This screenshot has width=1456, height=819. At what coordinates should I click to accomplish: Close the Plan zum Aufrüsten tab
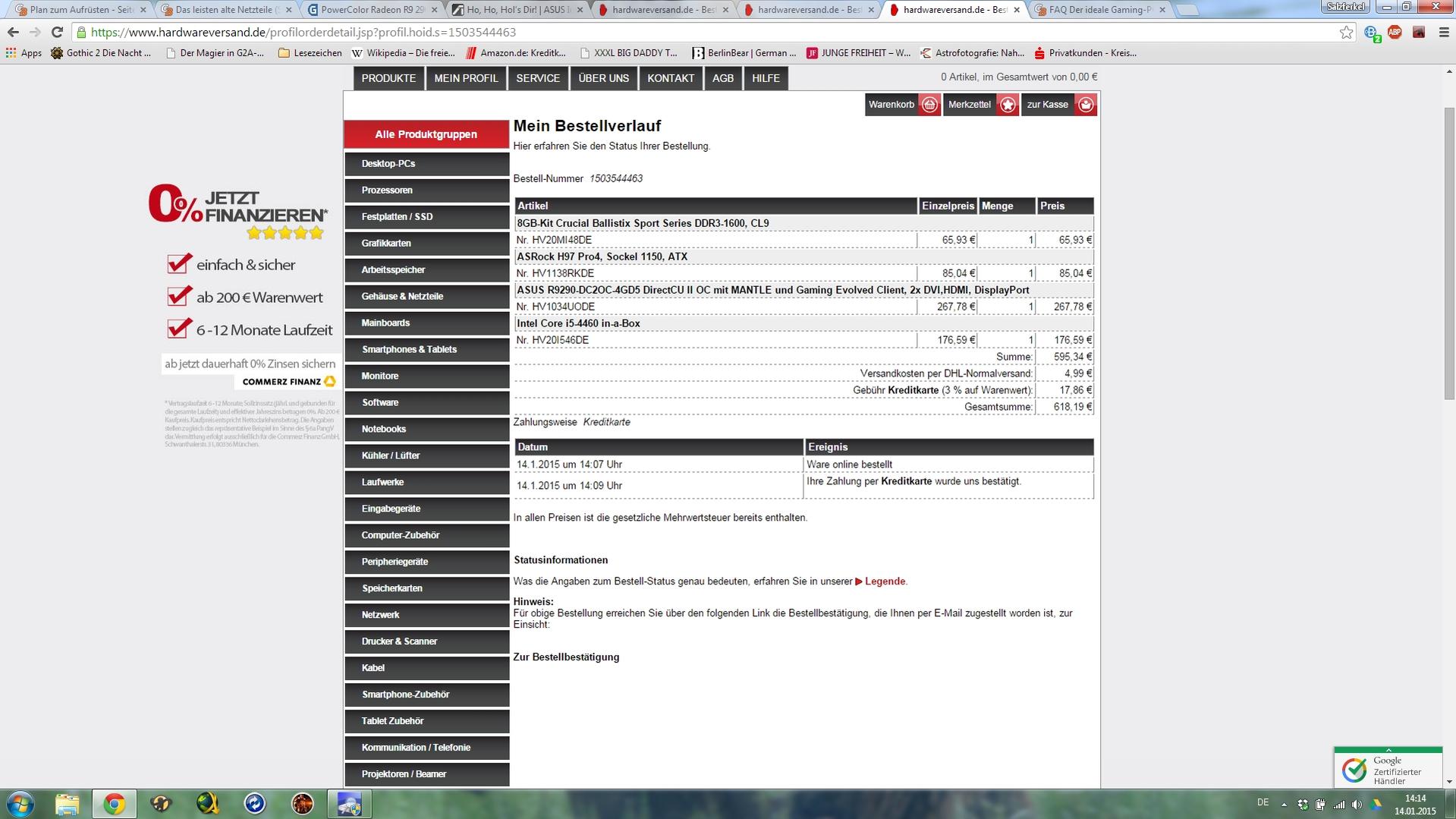coord(143,10)
